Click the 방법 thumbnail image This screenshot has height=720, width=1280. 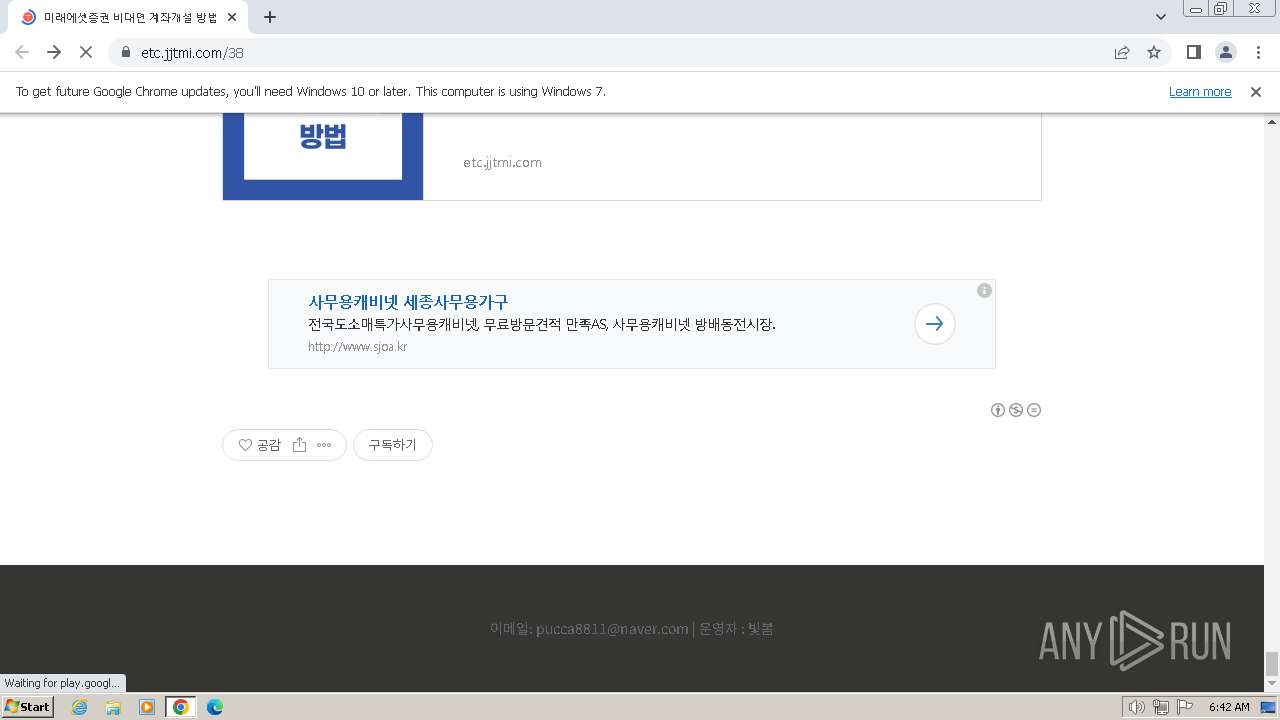(x=323, y=156)
